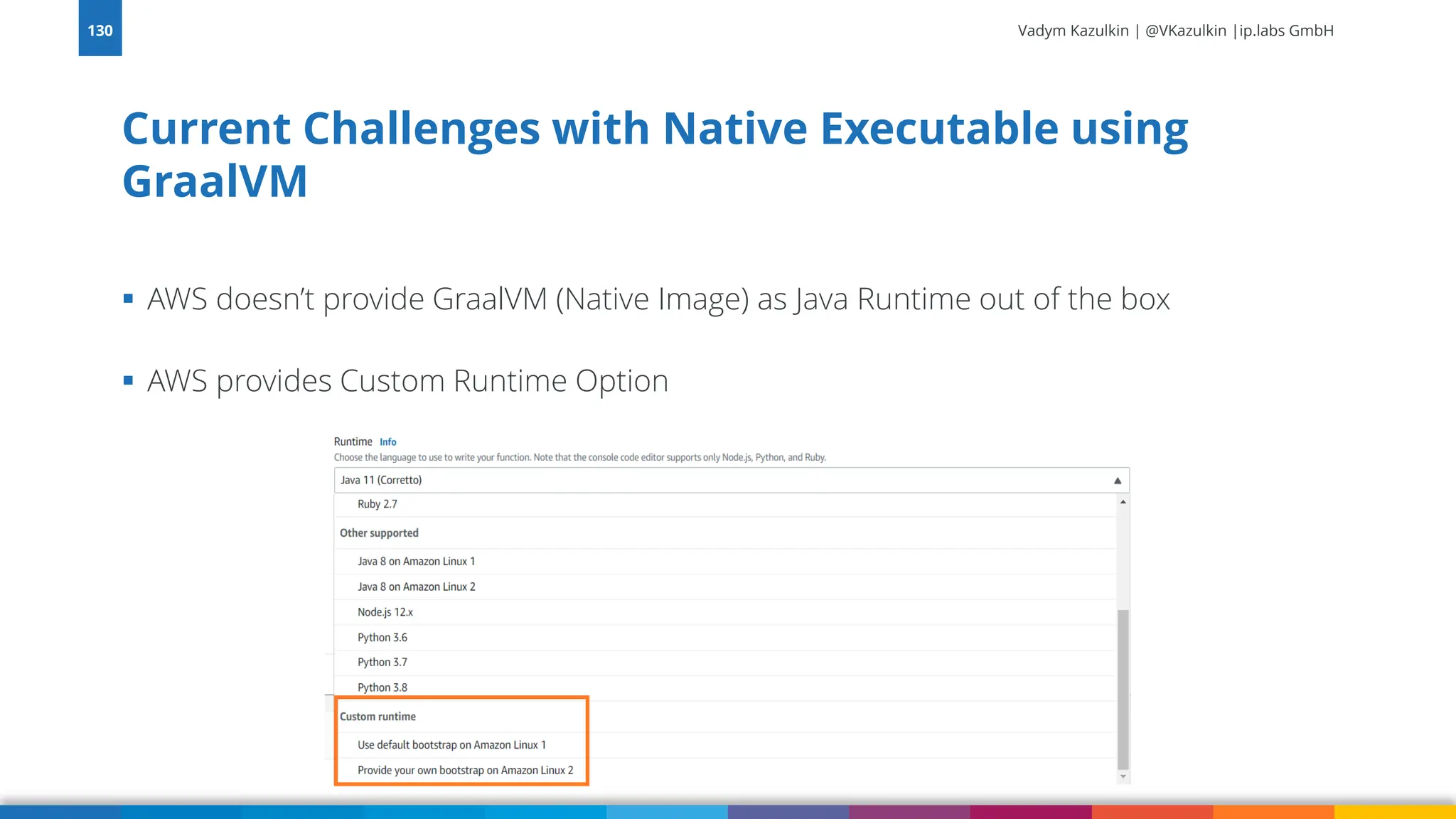Screen dimensions: 1456x819
Task: Click the Runtime Info link
Action: point(387,442)
